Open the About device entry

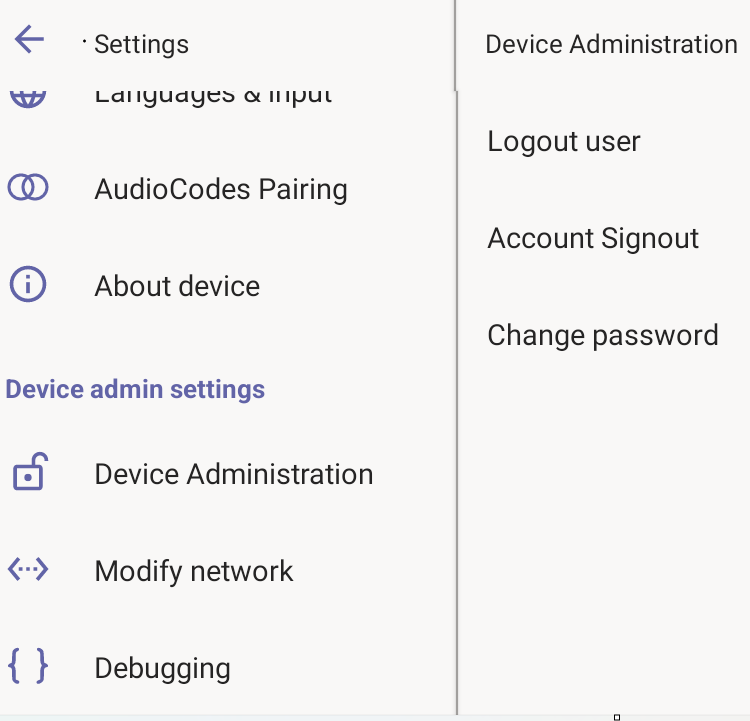tap(228, 286)
